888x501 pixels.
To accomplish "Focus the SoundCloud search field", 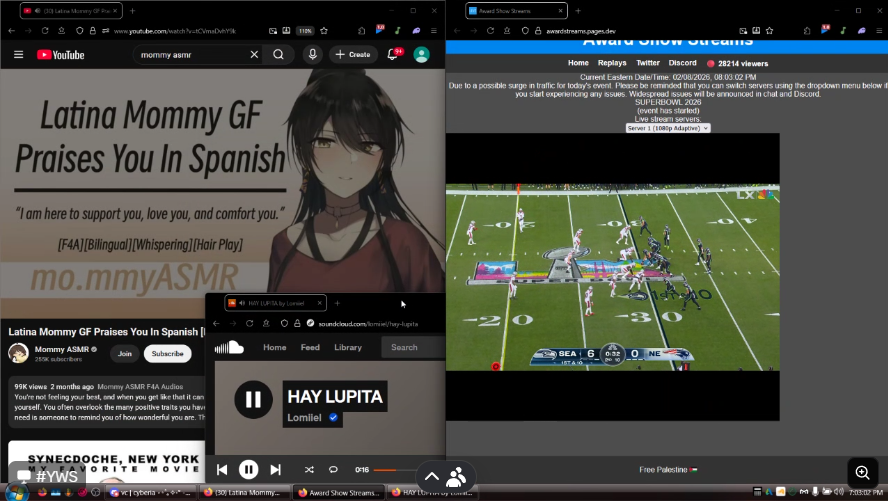I will coord(414,347).
